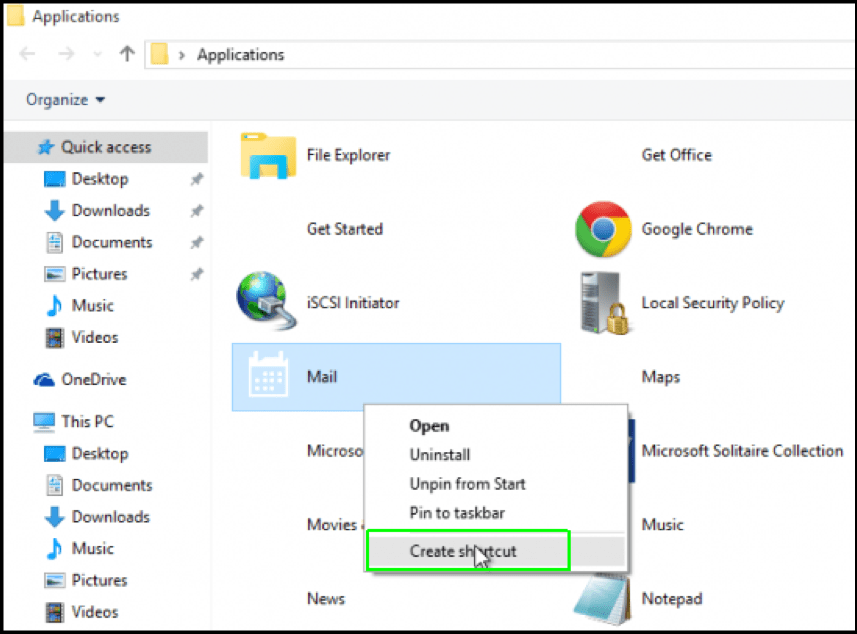Click the File Explorer app icon
857x634 pixels.
point(267,156)
